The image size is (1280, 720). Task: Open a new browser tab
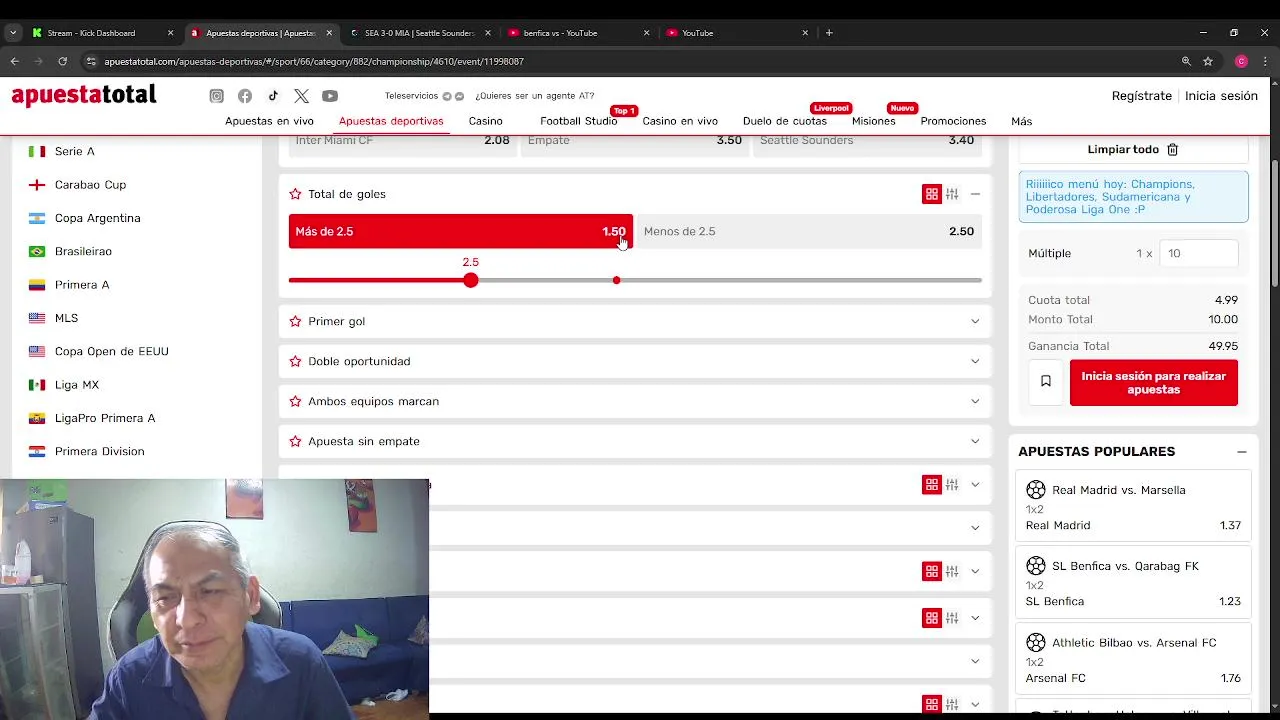829,33
